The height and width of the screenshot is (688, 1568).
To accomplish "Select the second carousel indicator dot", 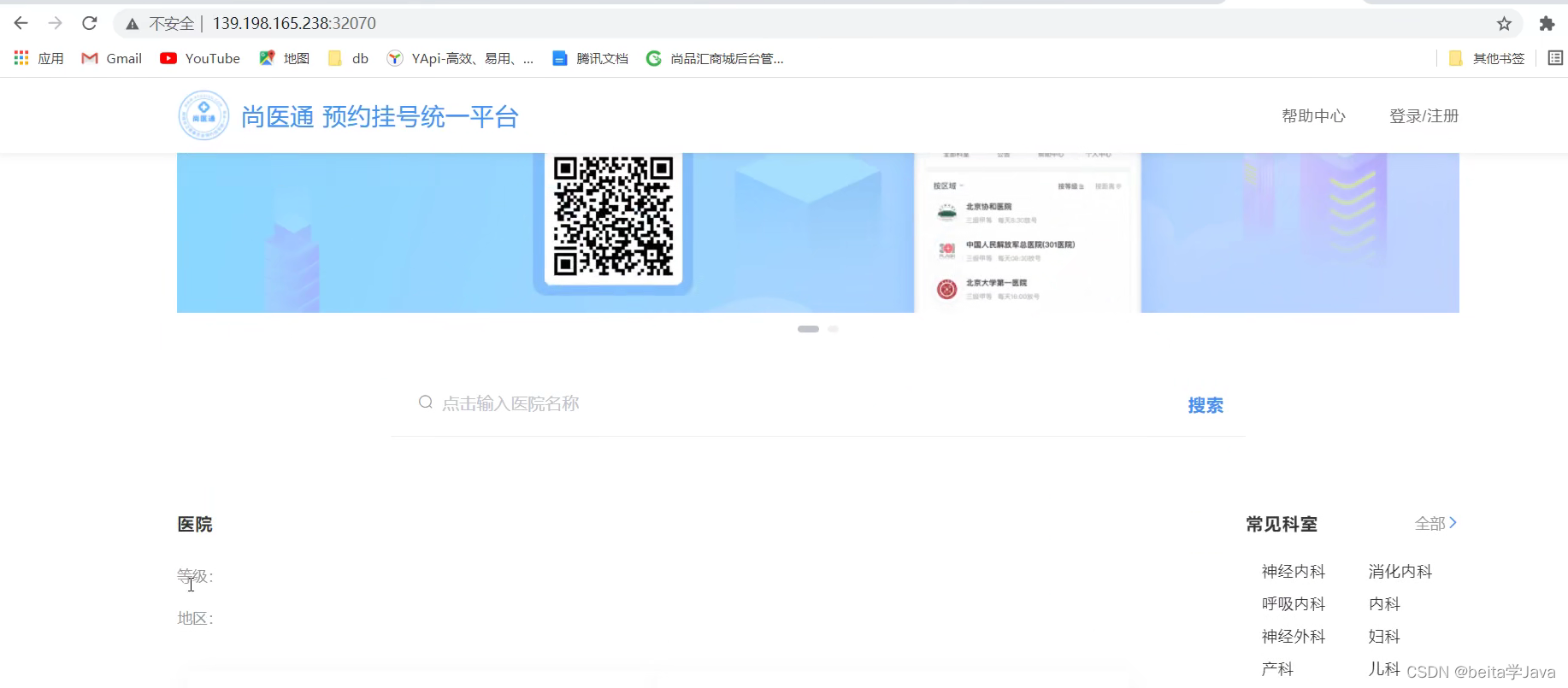I will (x=833, y=329).
